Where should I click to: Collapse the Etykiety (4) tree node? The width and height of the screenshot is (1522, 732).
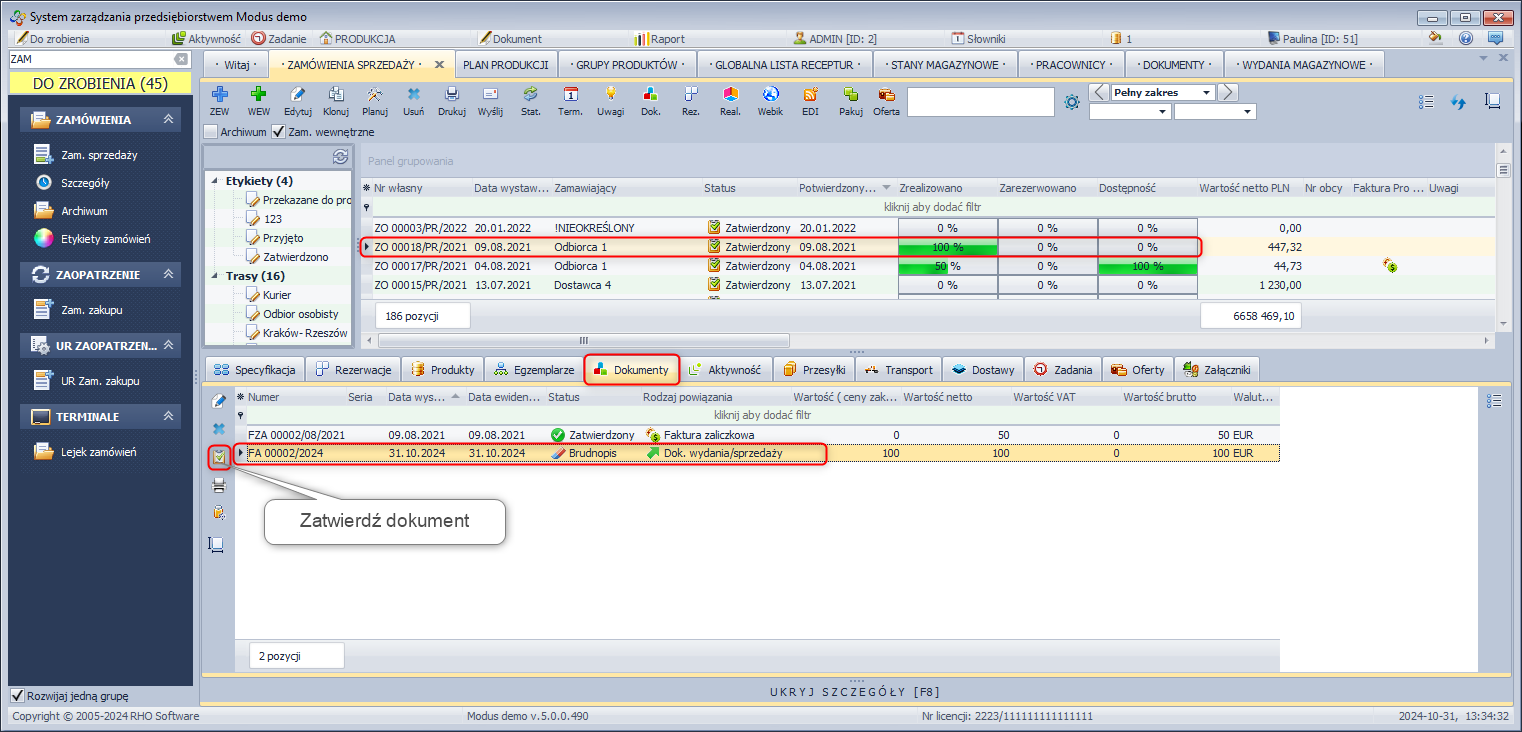(x=215, y=181)
